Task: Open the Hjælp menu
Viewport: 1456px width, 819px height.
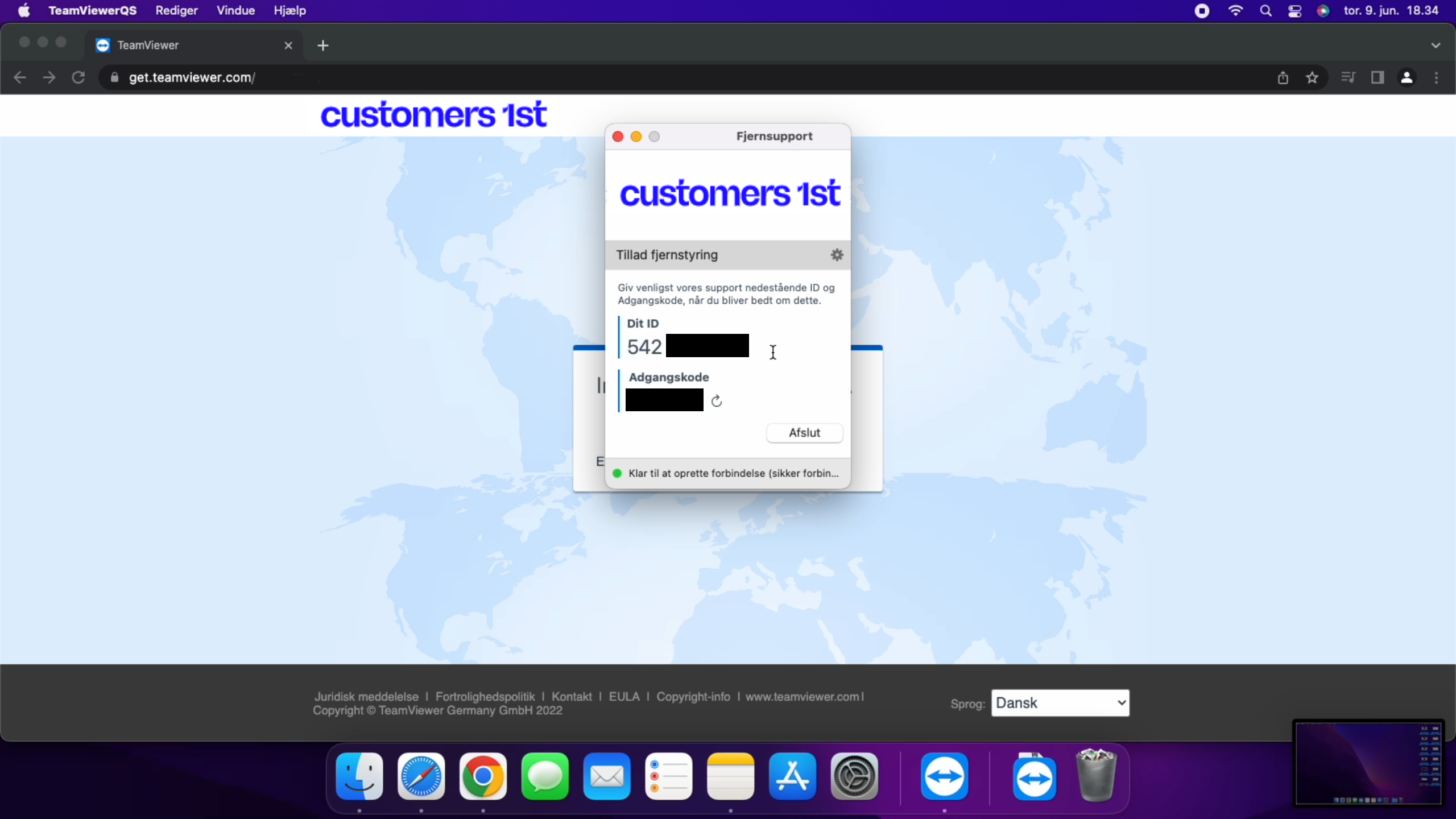Action: click(x=289, y=10)
